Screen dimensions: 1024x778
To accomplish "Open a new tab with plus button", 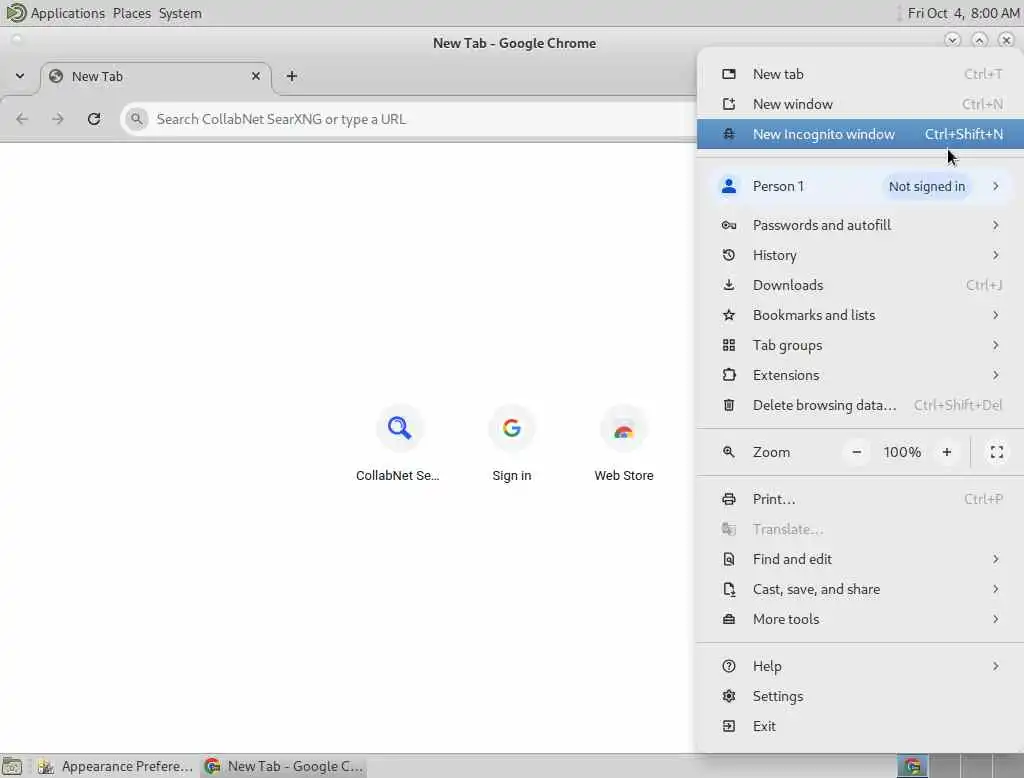I will (292, 76).
